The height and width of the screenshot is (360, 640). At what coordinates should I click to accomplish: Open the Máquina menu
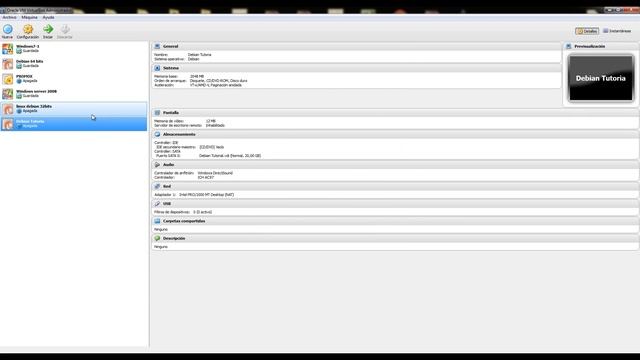pos(29,18)
